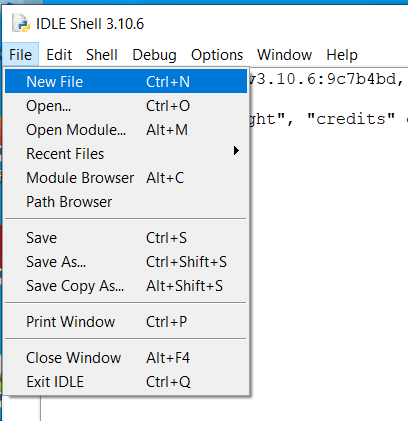Click the "credits" text in shell output
Image resolution: width=408 pixels, height=421 pixels.
pos(351,119)
